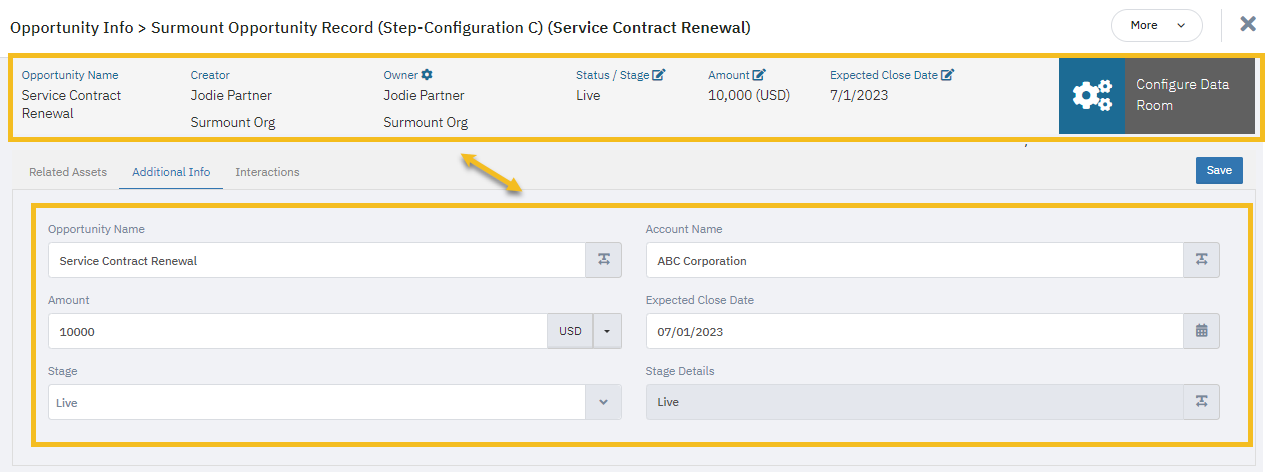Click icon button beside Account Name field

(x=1201, y=260)
